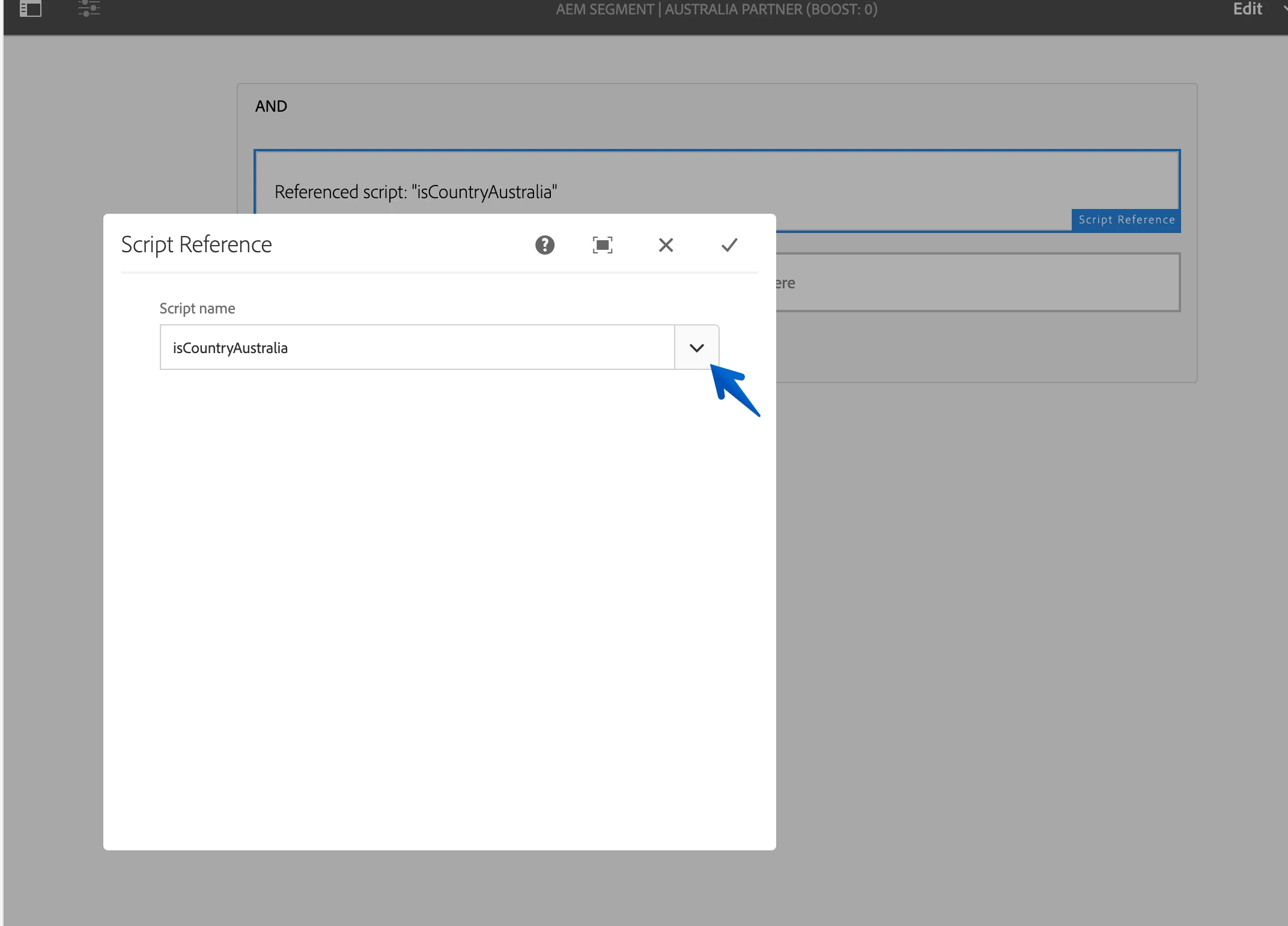Click the Script Reference dialog heading
1288x926 pixels.
(x=196, y=245)
